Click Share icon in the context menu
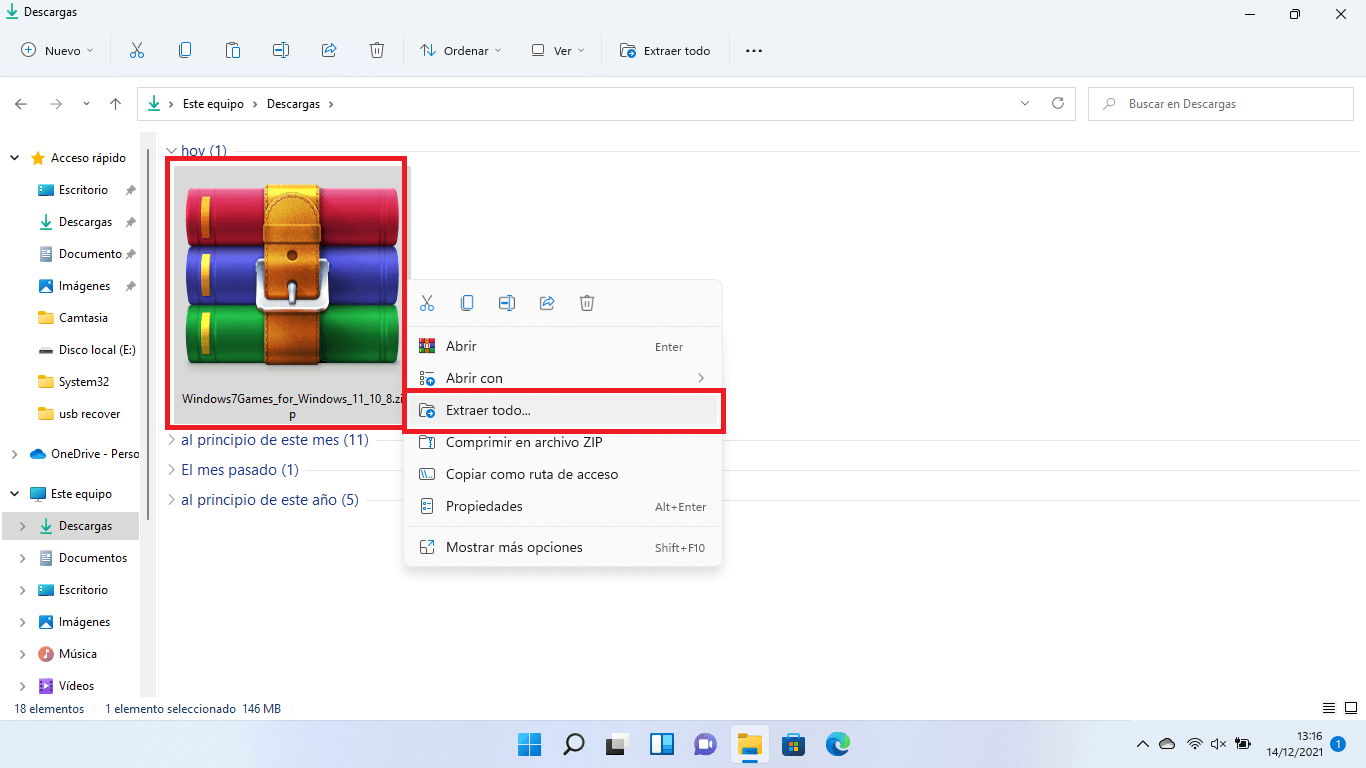 pos(547,303)
